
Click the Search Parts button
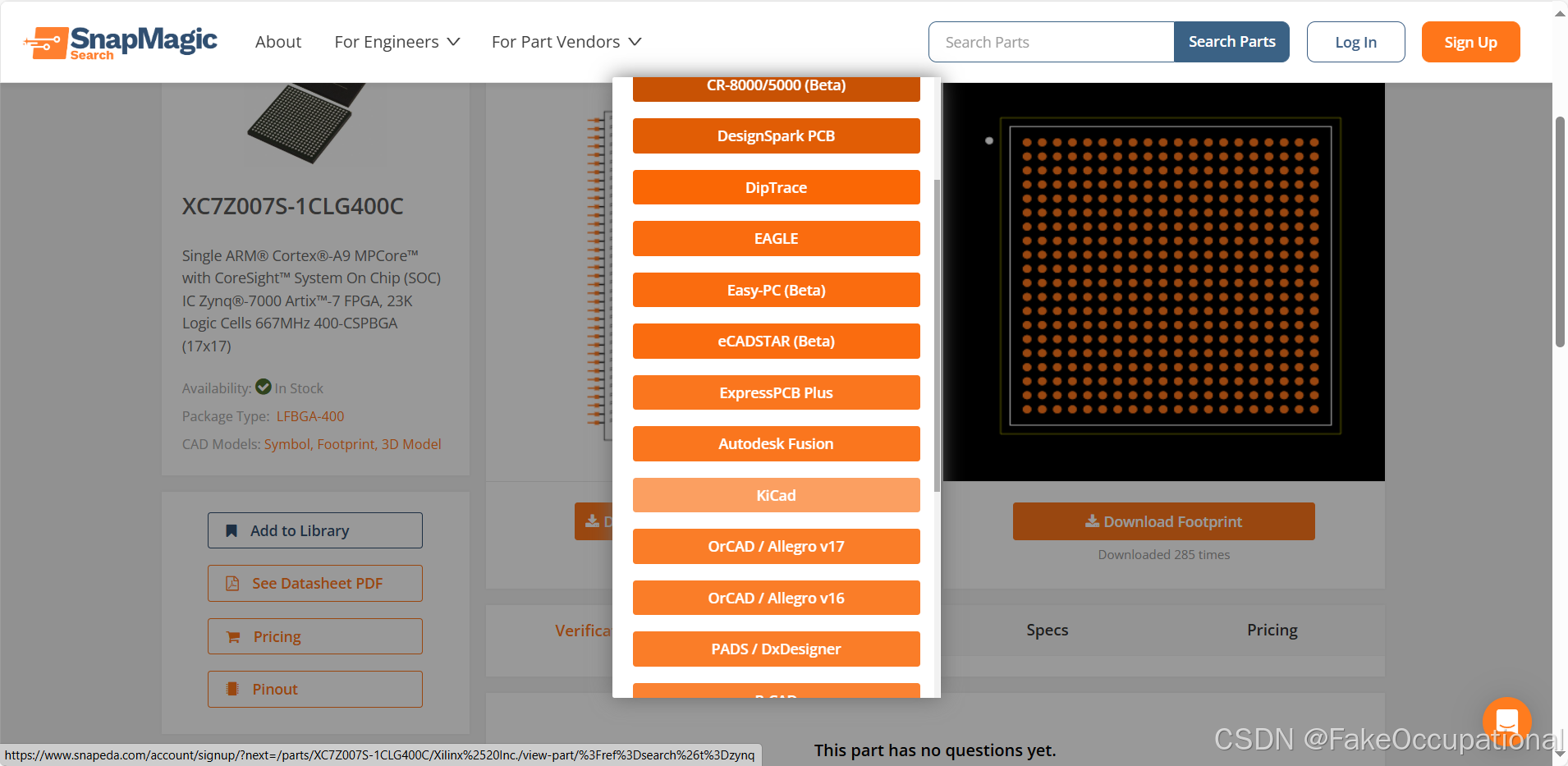tap(1232, 42)
